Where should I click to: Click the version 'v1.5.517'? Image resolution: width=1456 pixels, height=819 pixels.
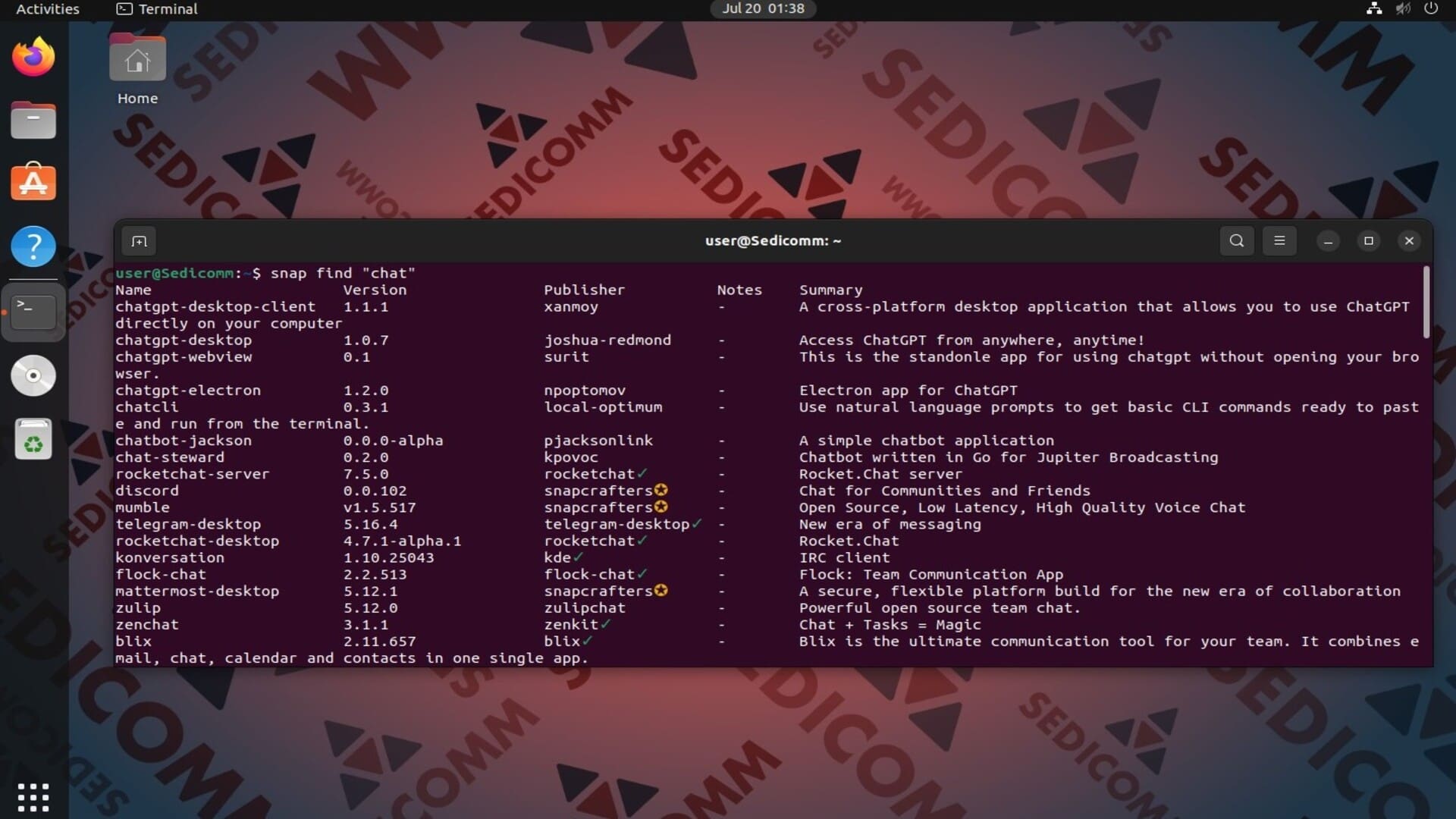379,507
